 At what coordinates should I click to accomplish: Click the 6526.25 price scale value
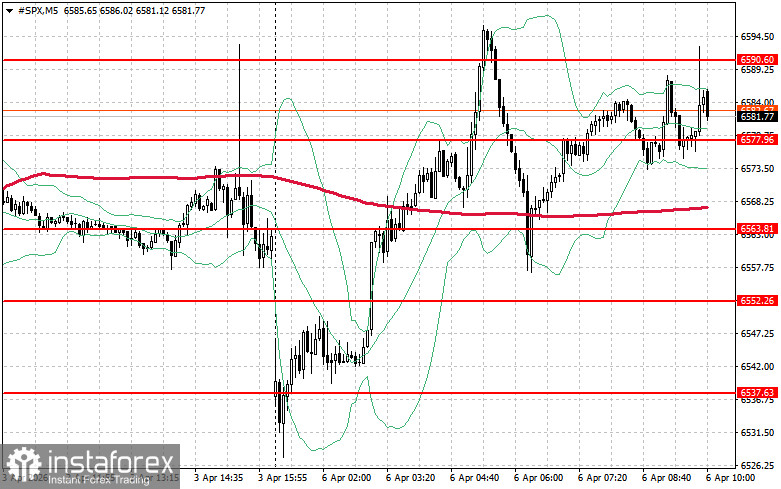click(757, 466)
